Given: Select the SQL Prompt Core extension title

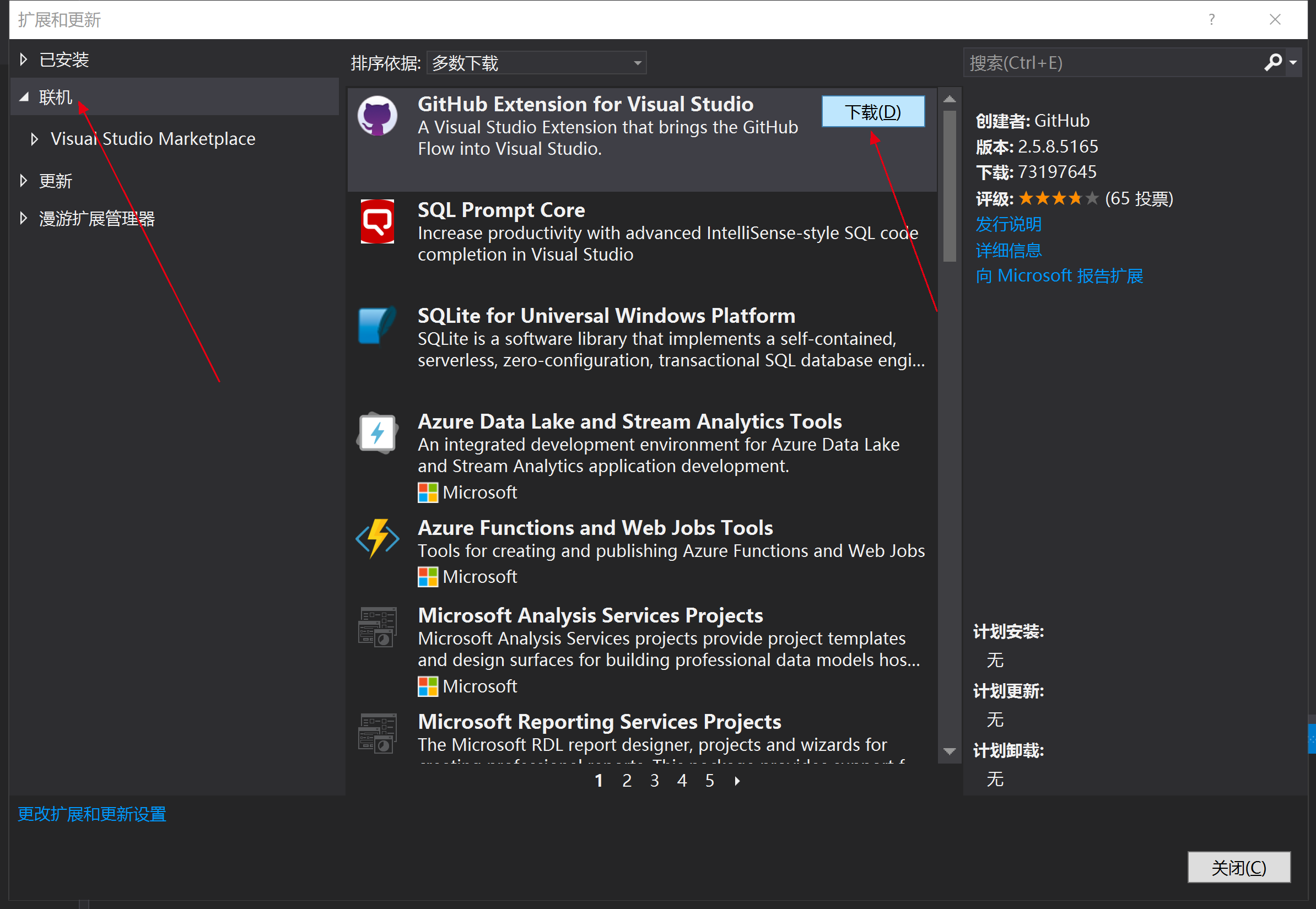Looking at the screenshot, I should (501, 210).
